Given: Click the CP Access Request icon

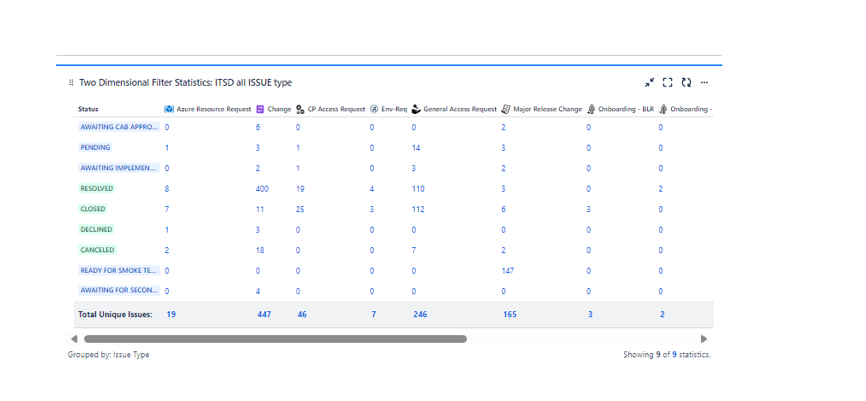Looking at the screenshot, I should tap(300, 109).
